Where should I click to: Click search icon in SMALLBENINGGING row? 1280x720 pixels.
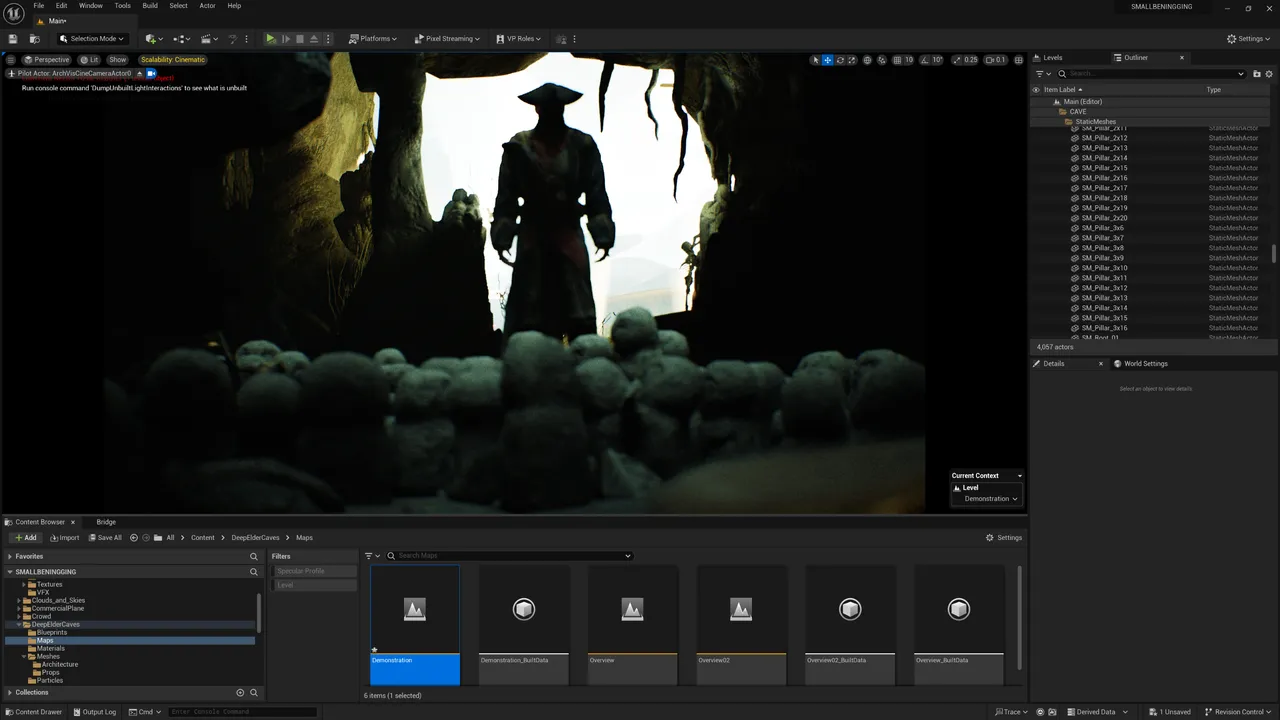click(x=254, y=572)
